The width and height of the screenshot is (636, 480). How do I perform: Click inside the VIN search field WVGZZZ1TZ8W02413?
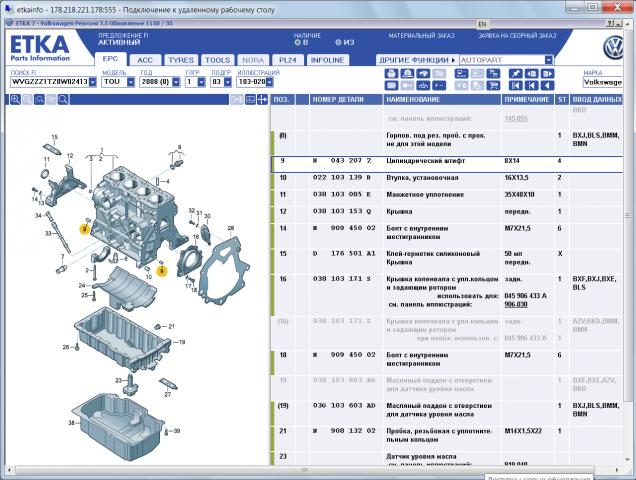[x=49, y=82]
